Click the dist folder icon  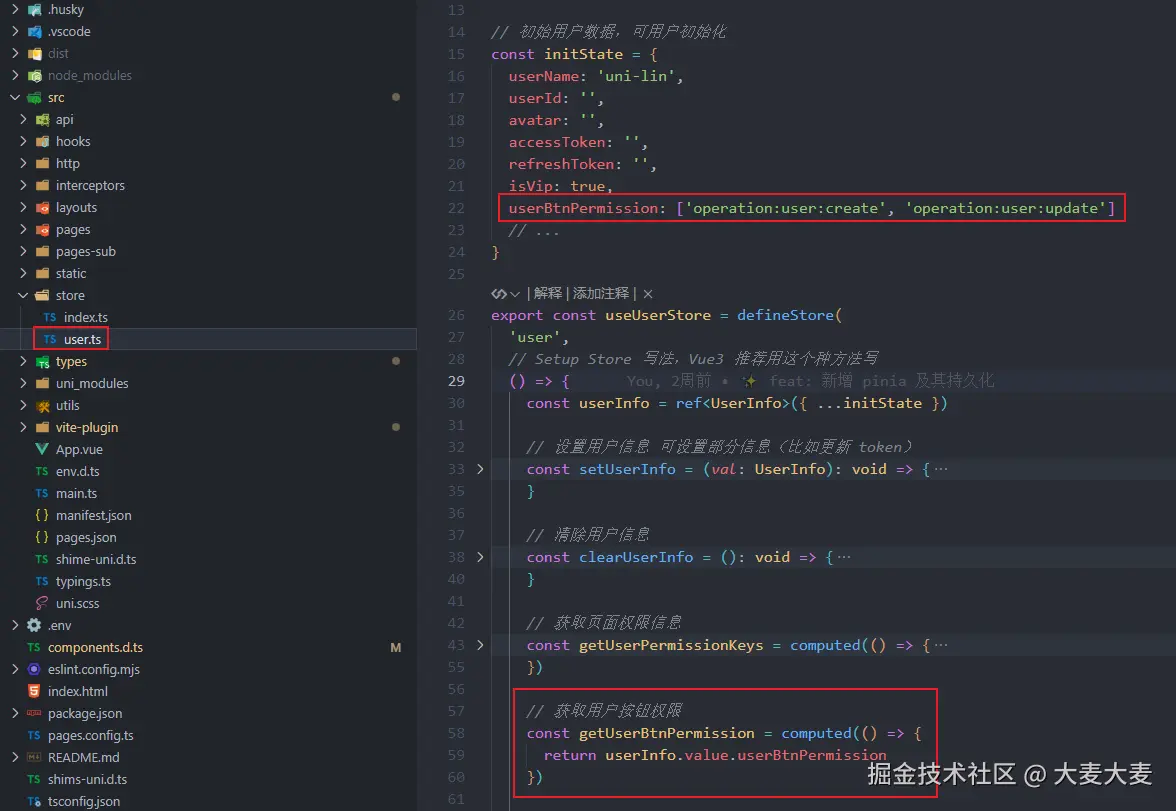point(34,53)
